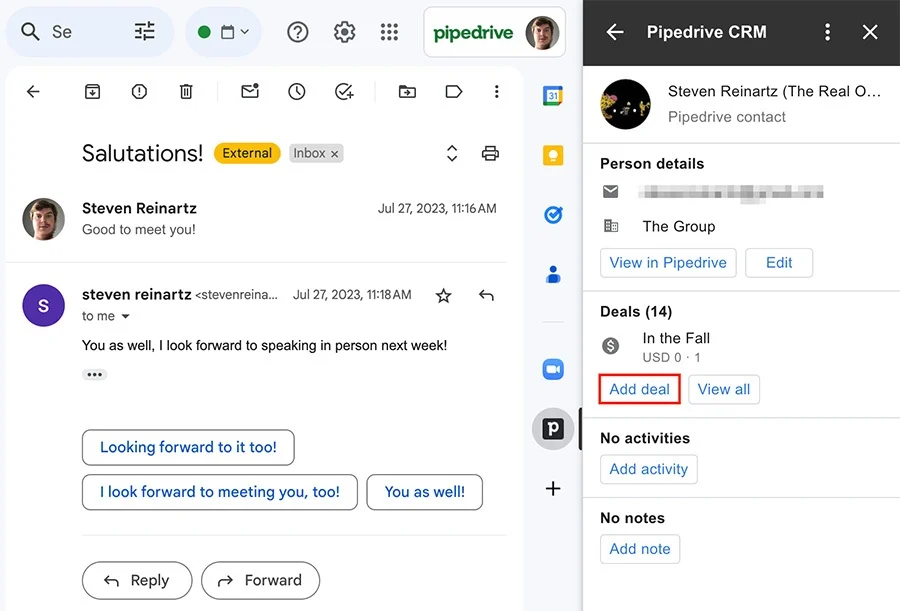Archive the Salutations email
The height and width of the screenshot is (611, 900).
(x=92, y=91)
